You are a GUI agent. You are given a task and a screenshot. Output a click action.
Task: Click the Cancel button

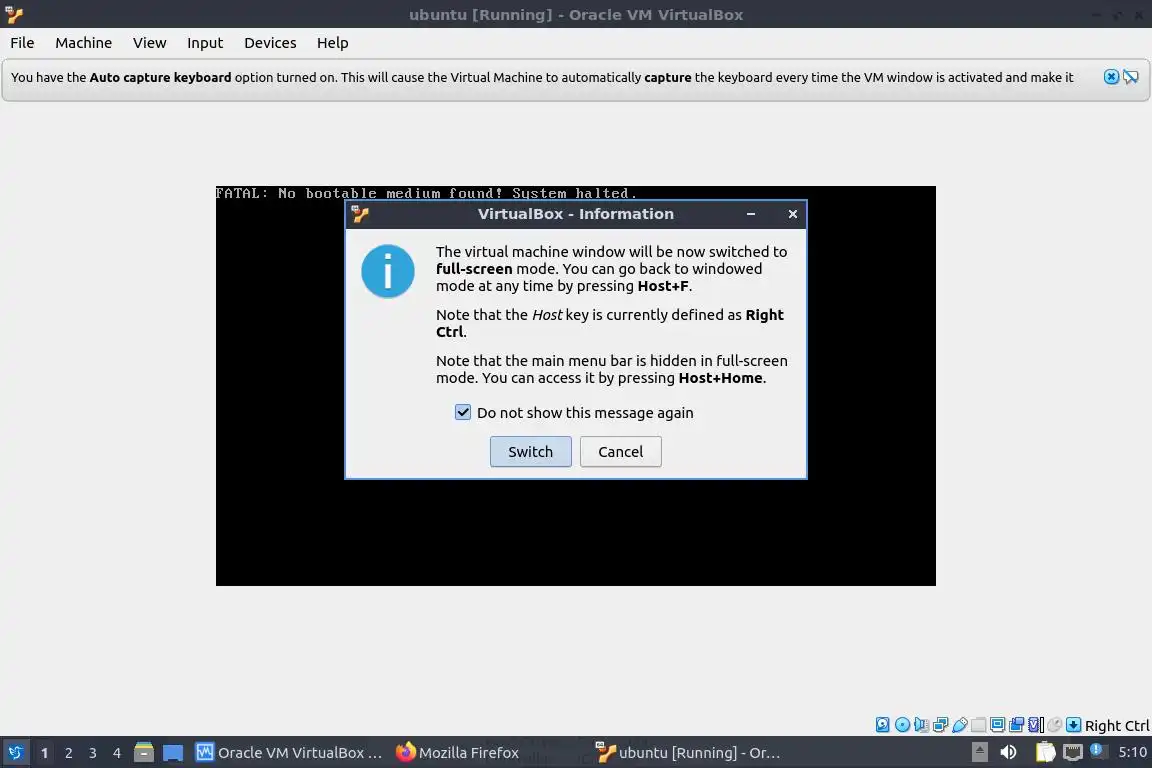click(x=621, y=451)
